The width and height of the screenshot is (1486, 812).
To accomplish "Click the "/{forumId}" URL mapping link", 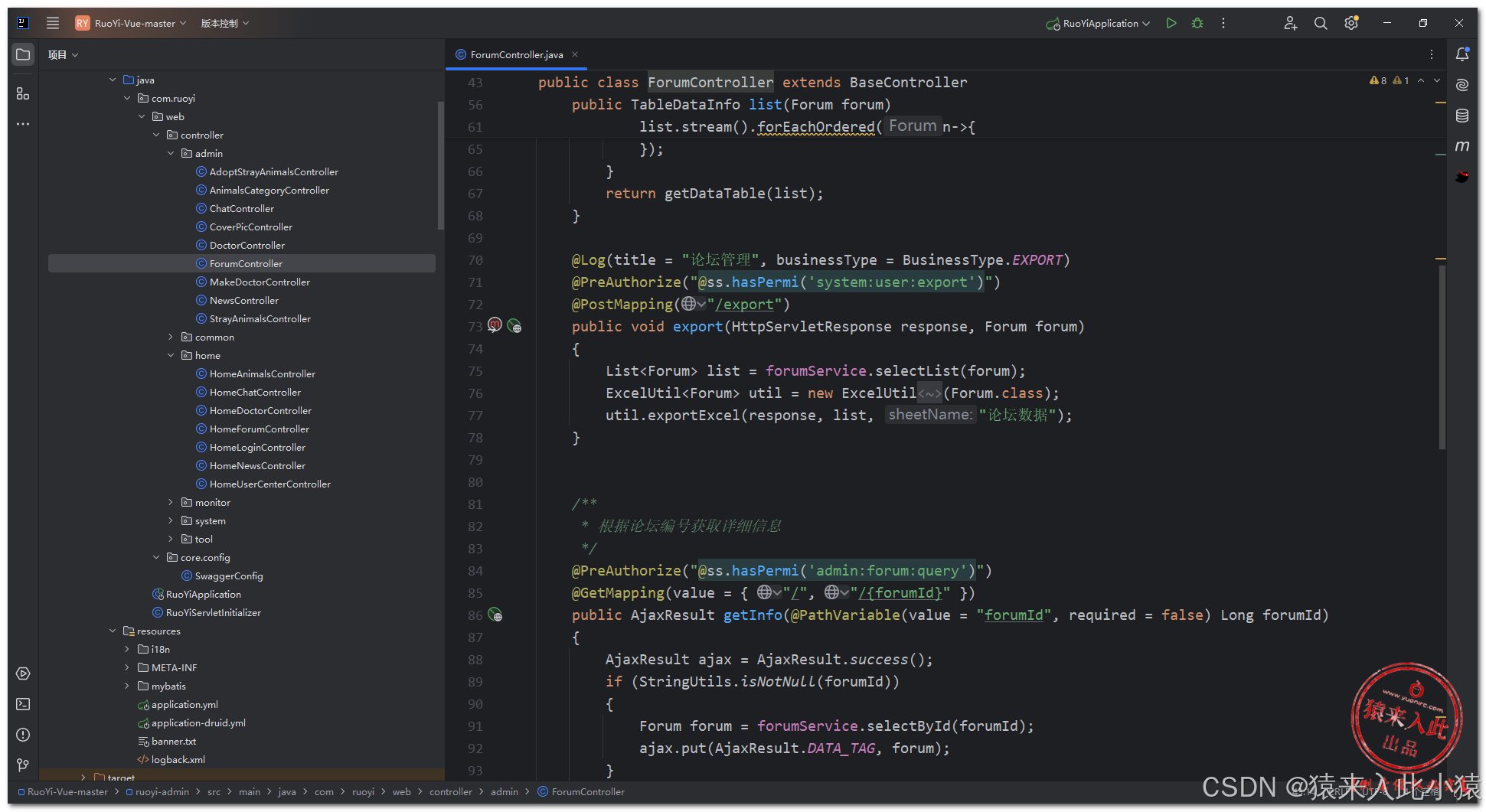I will coord(900,593).
